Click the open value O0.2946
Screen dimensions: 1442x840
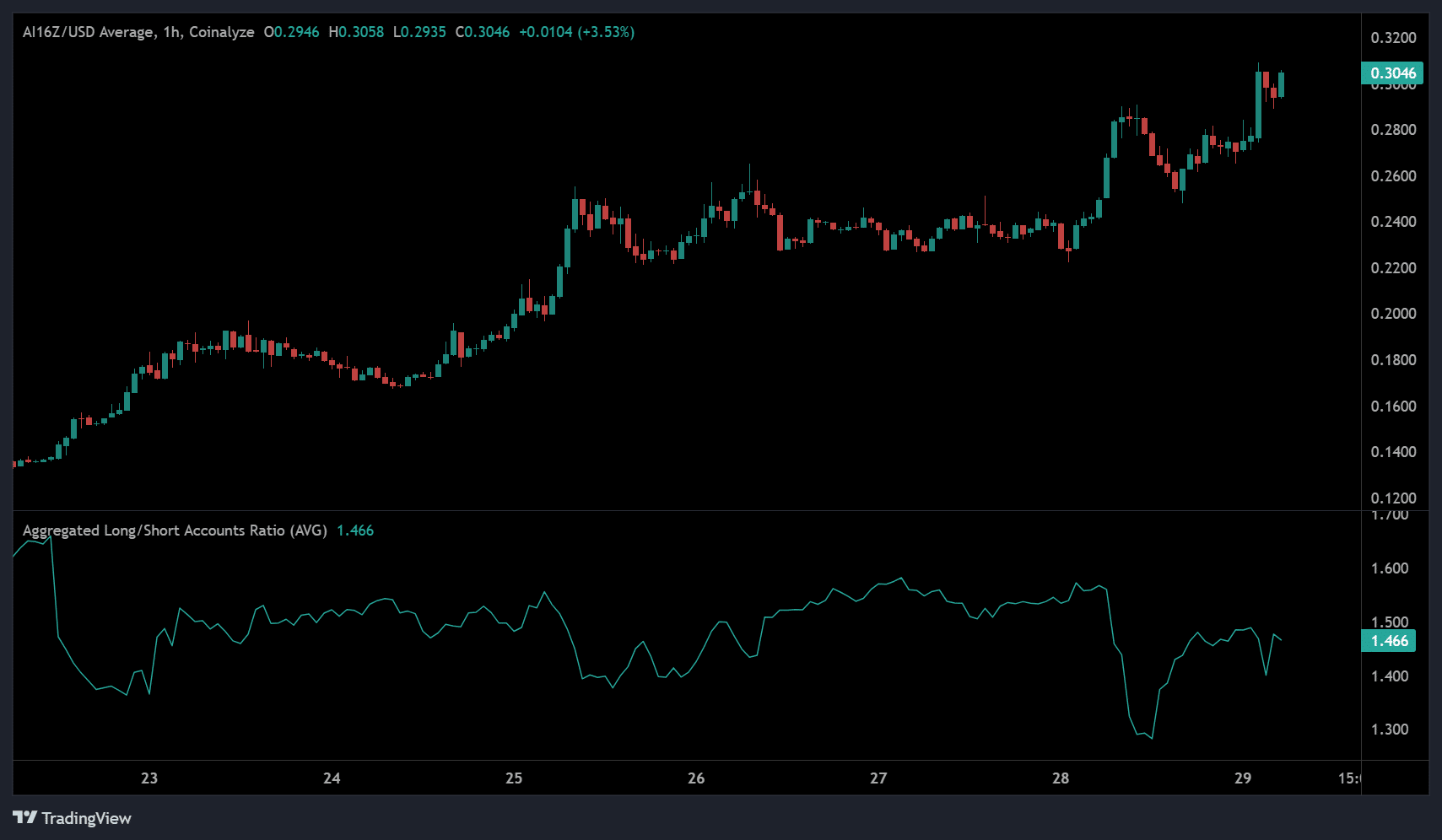292,32
